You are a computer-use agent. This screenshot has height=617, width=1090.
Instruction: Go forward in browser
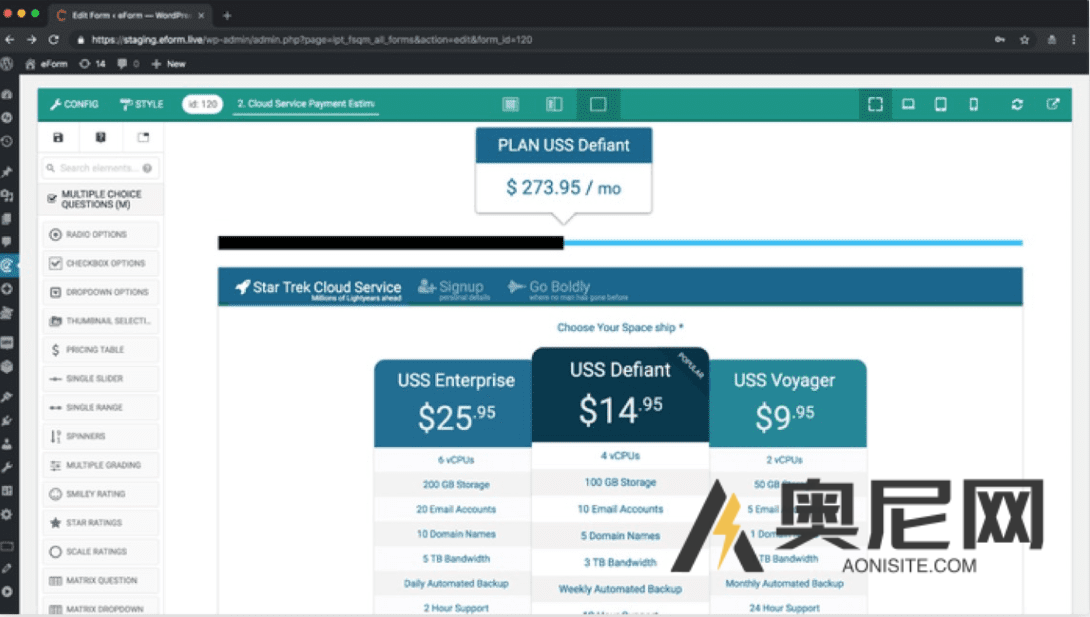[x=31, y=40]
